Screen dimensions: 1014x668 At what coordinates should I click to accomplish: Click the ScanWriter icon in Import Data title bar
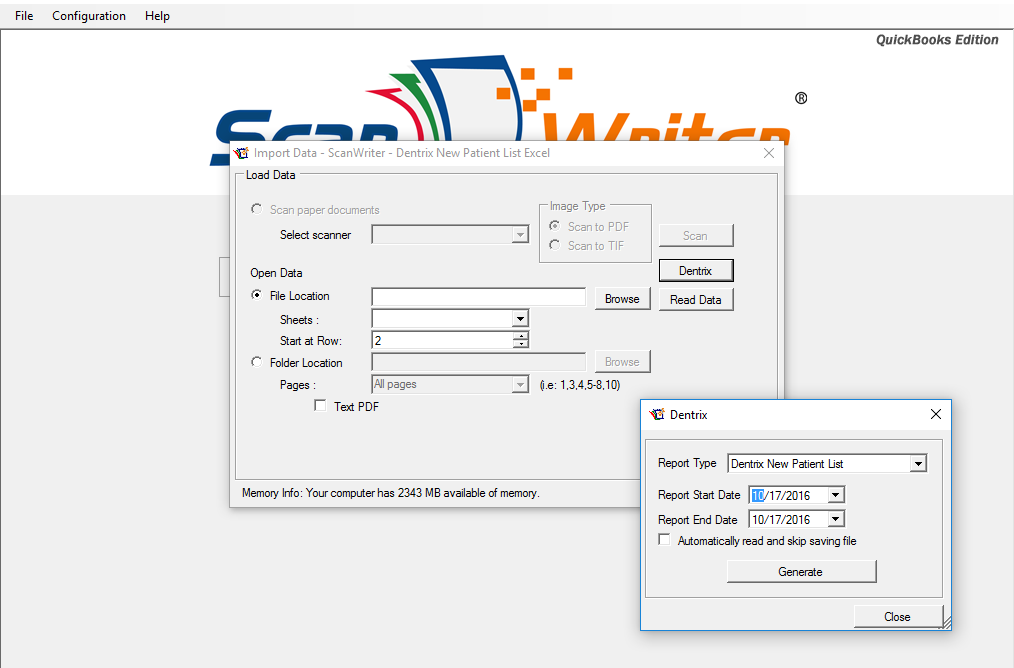[x=241, y=153]
